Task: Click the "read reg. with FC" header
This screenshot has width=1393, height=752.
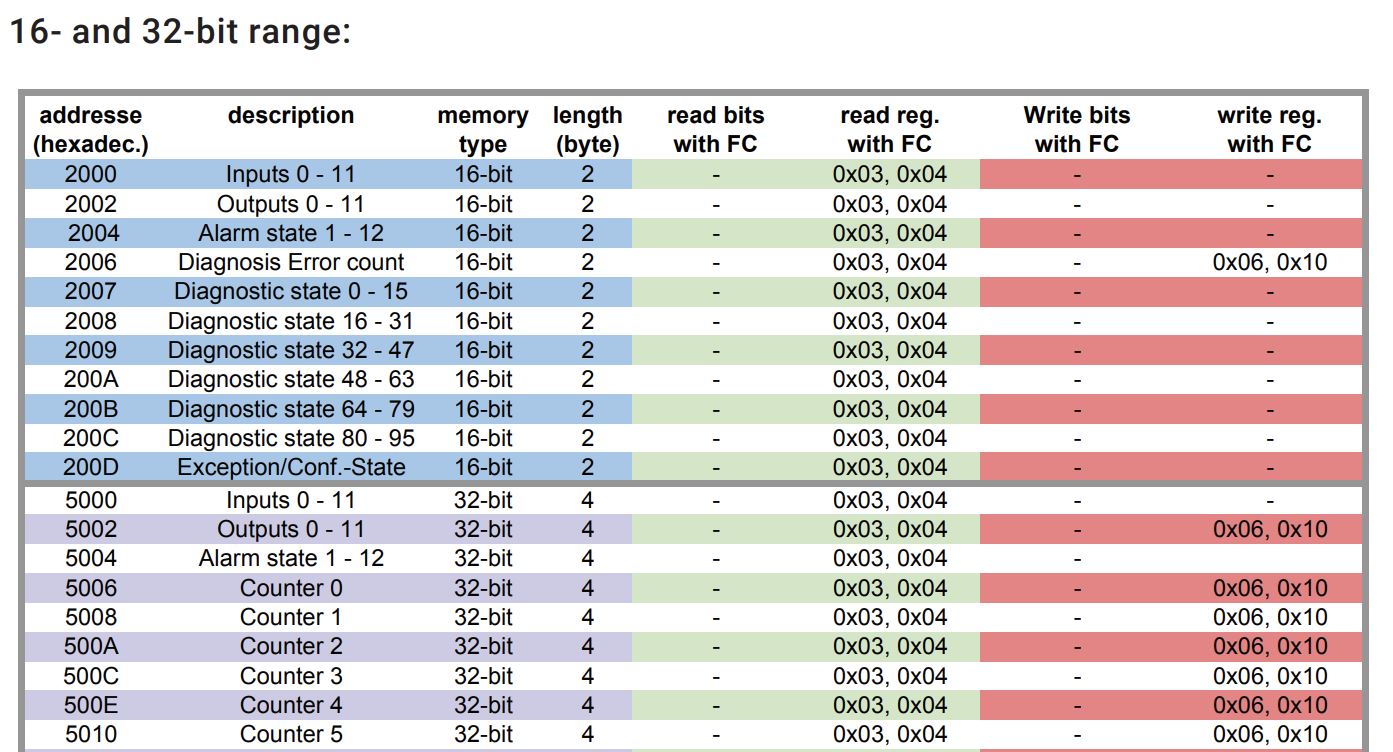Action: click(x=889, y=130)
